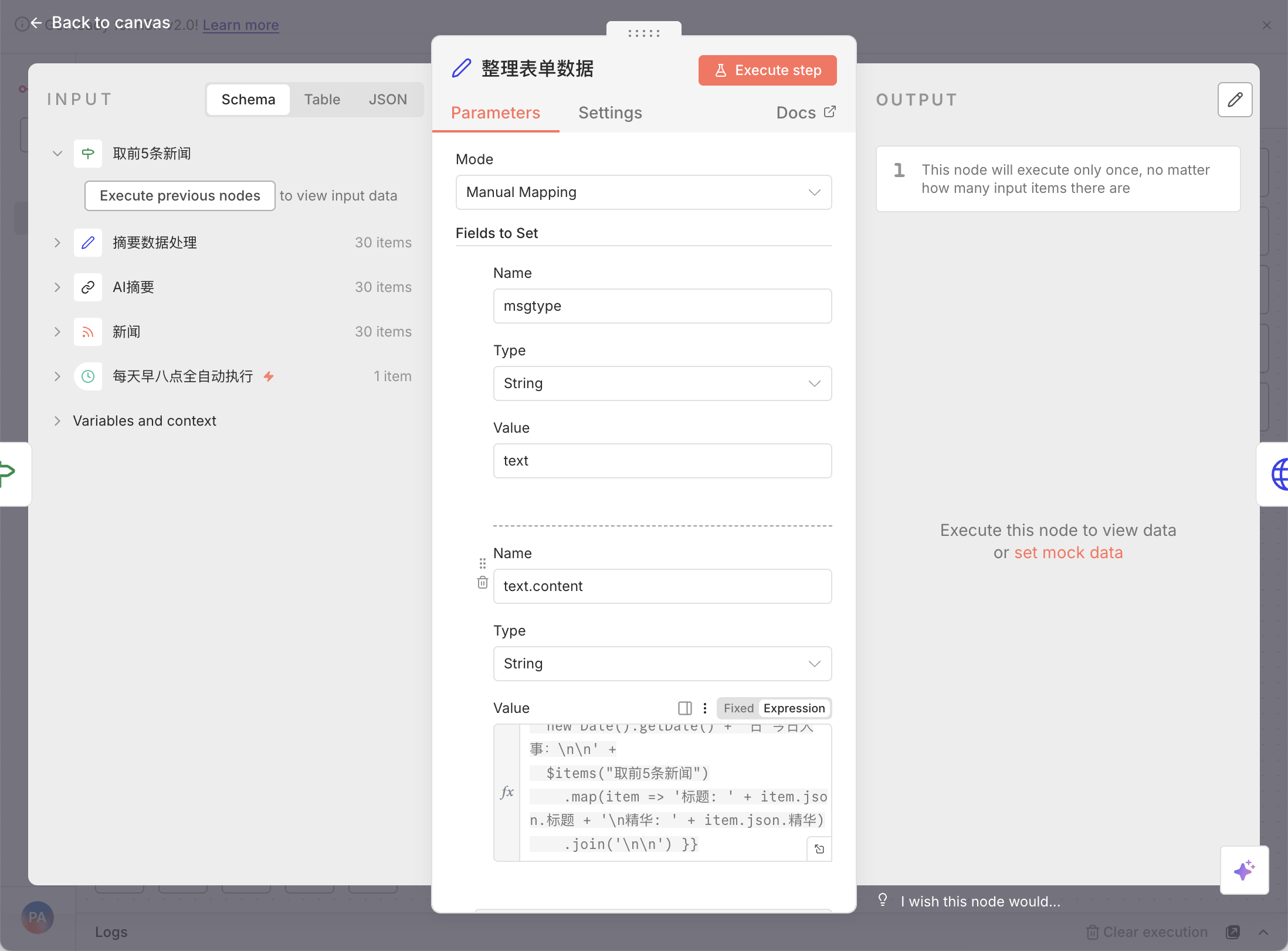Click the set mock data link

pos(1068,552)
